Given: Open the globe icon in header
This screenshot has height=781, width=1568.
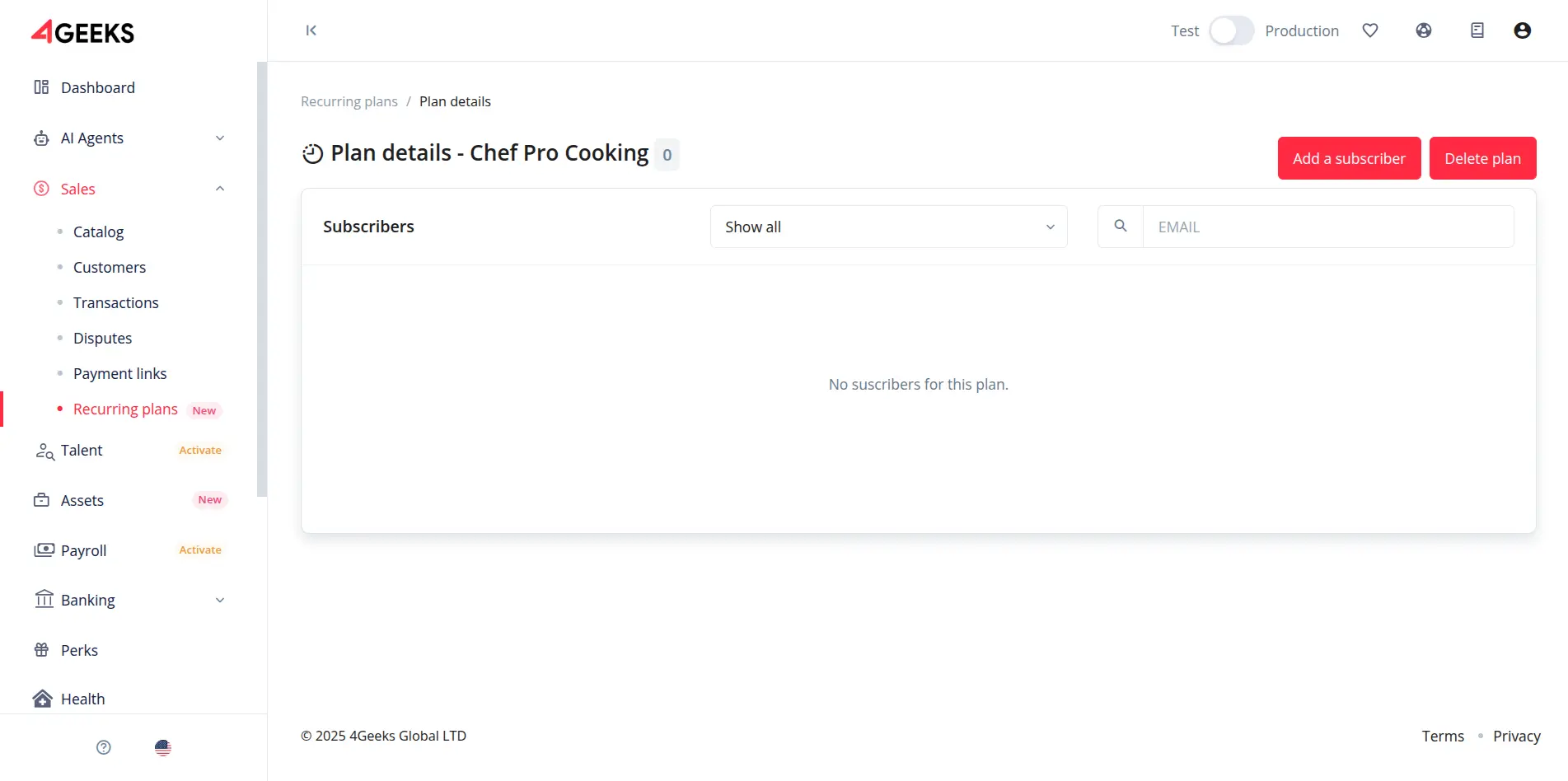Looking at the screenshot, I should click(1423, 30).
